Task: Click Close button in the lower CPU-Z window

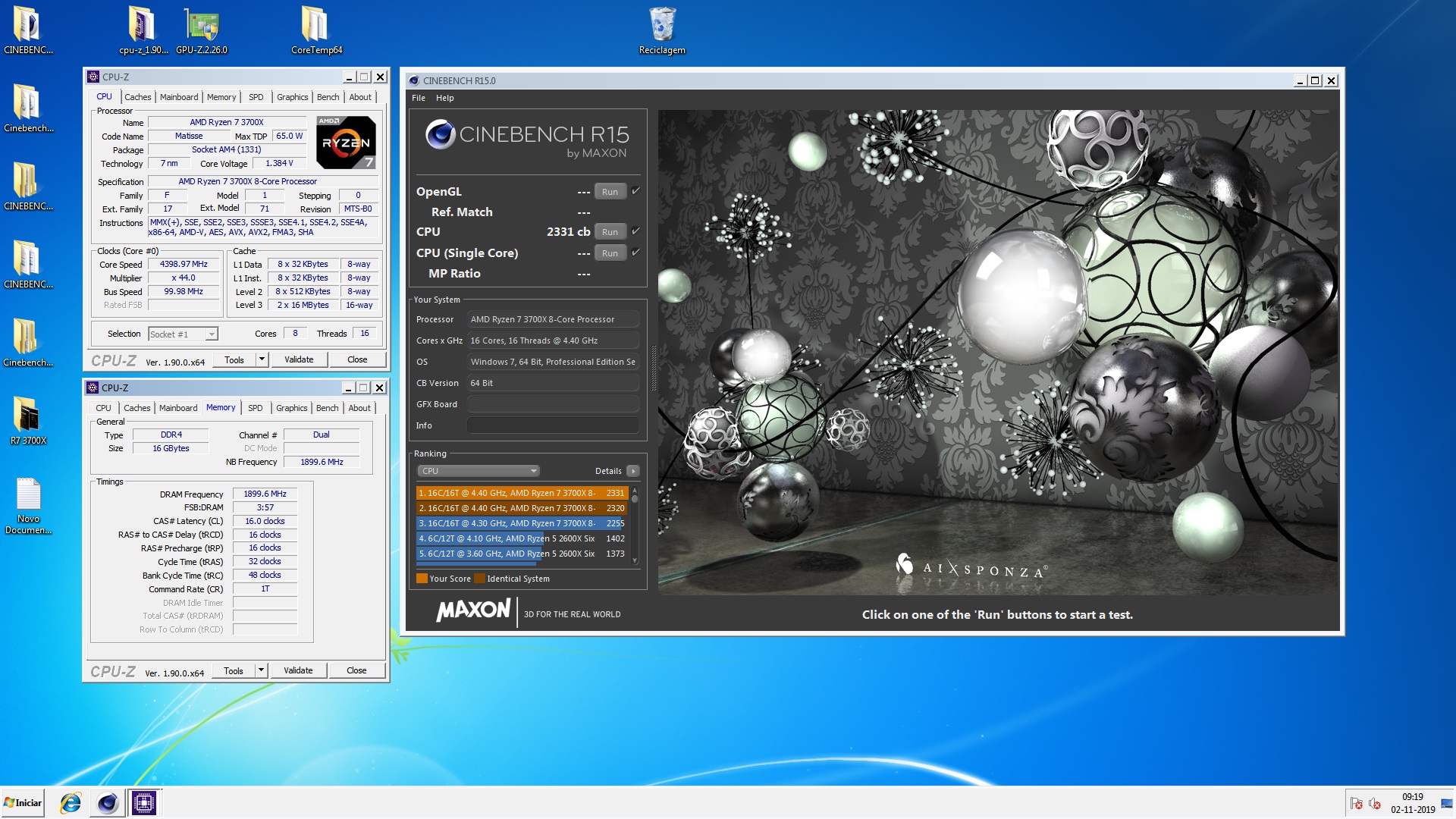Action: 356,670
